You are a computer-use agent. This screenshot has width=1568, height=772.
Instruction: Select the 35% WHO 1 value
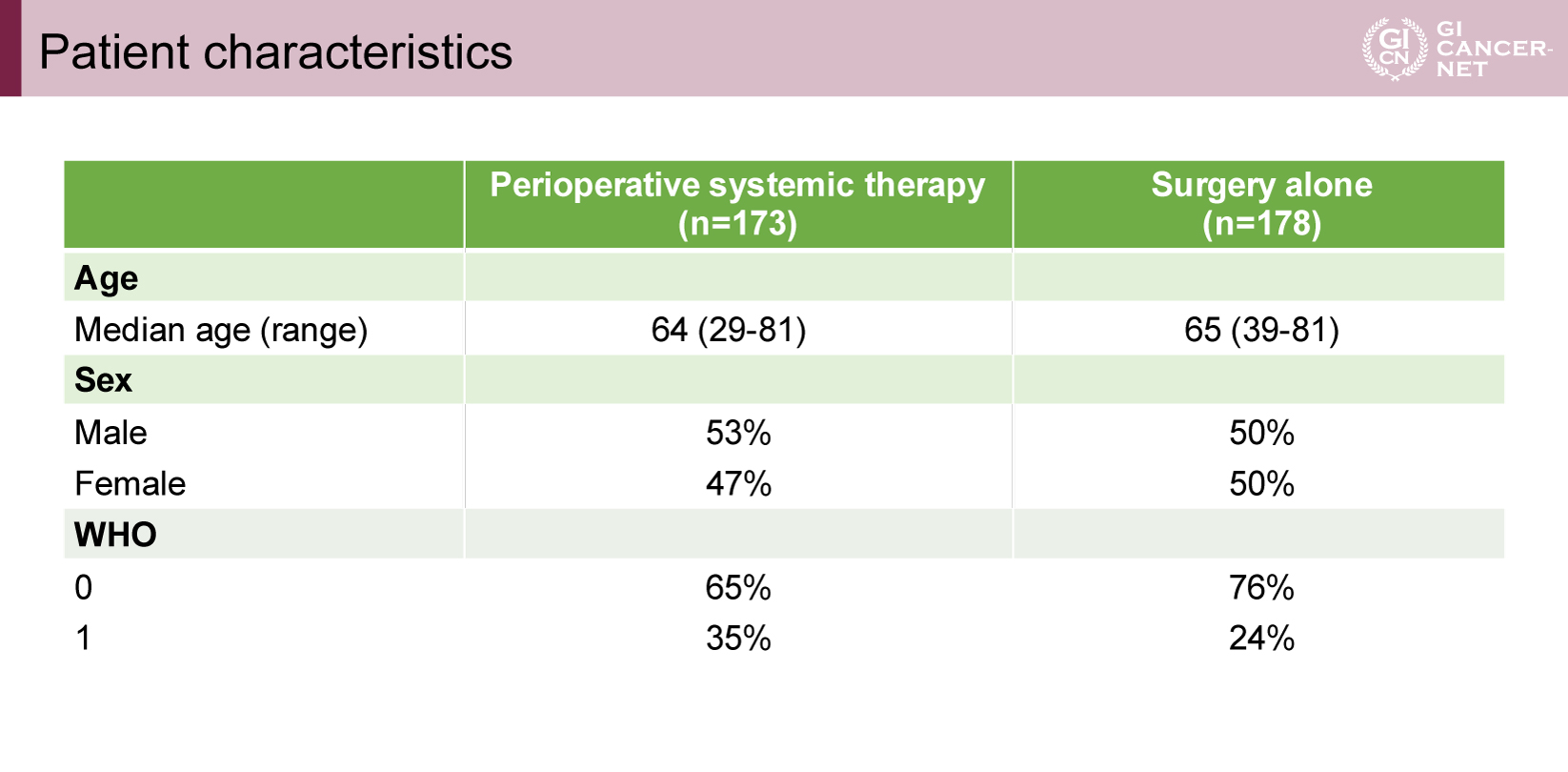[738, 638]
